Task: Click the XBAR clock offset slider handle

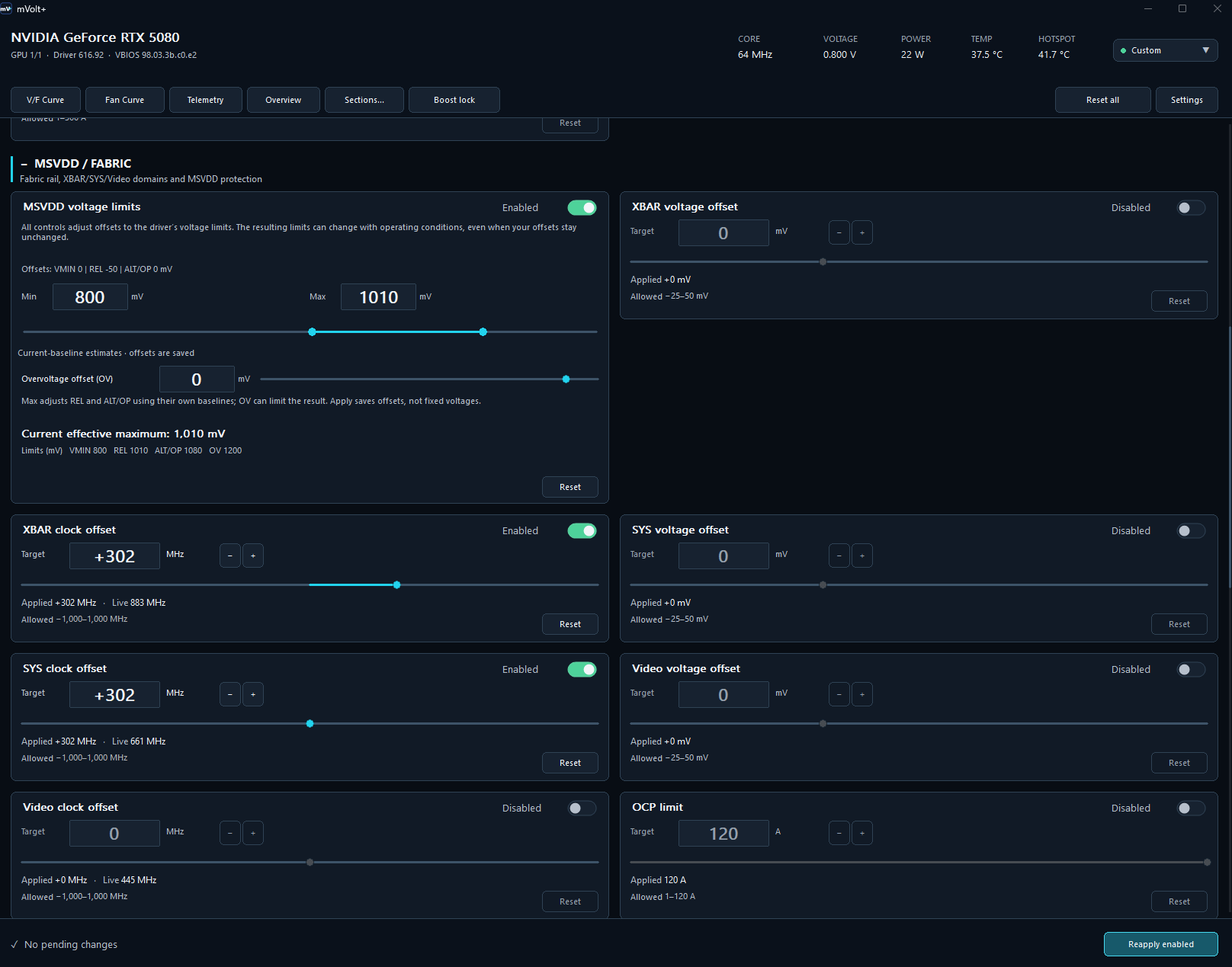Action: (396, 584)
